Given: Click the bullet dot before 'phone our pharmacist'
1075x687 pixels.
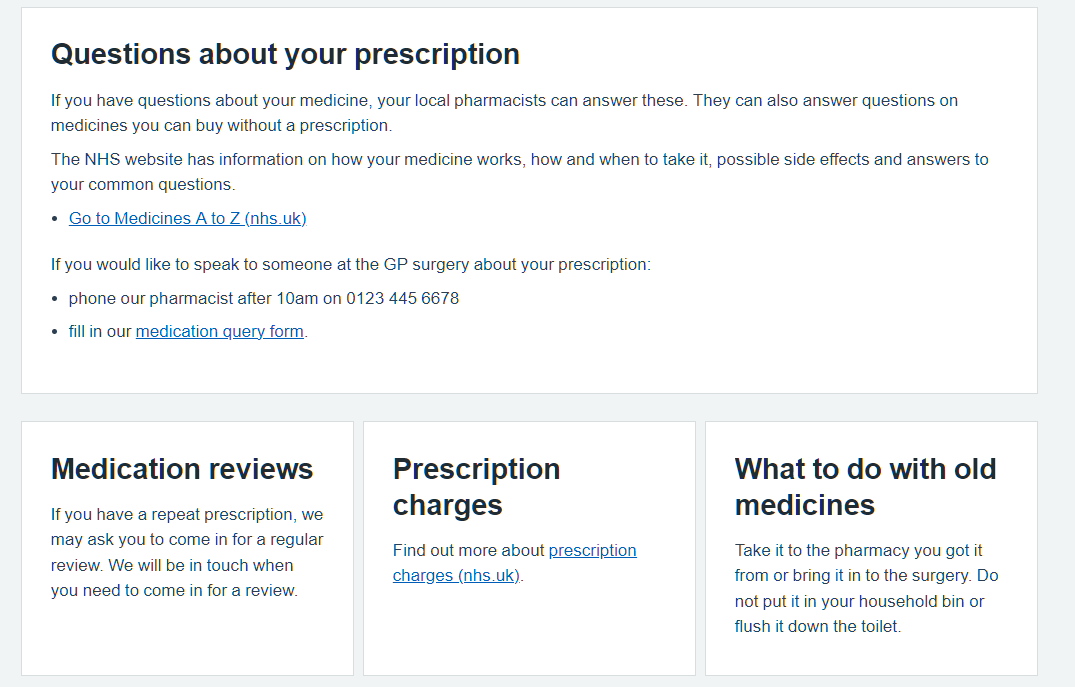Looking at the screenshot, I should pyautogui.click(x=55, y=299).
